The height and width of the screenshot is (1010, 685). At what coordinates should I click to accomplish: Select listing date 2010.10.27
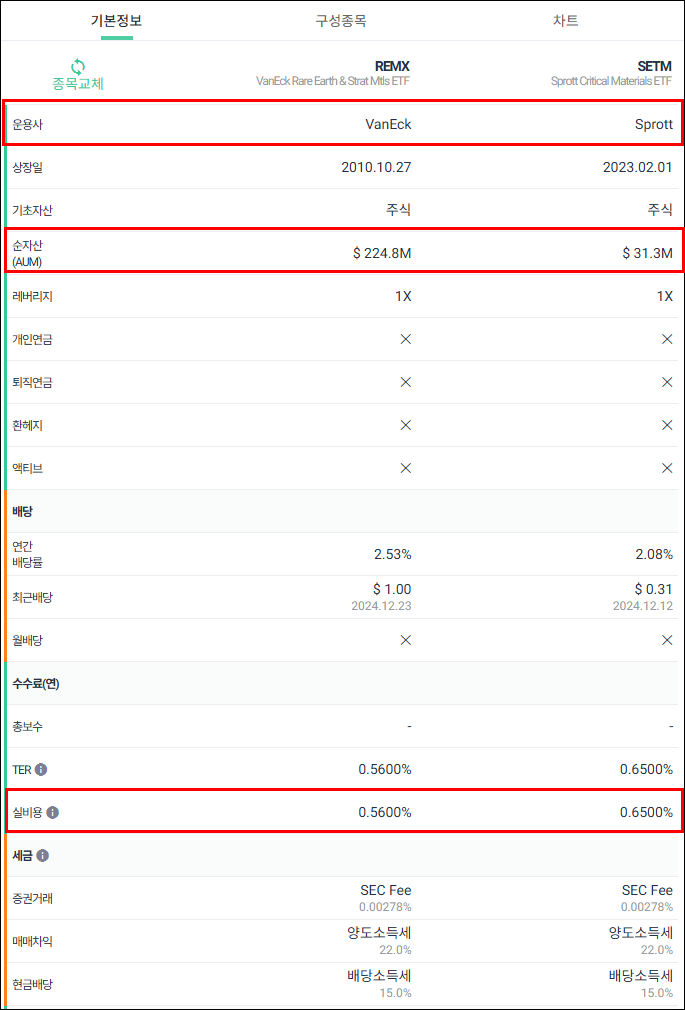pos(376,167)
